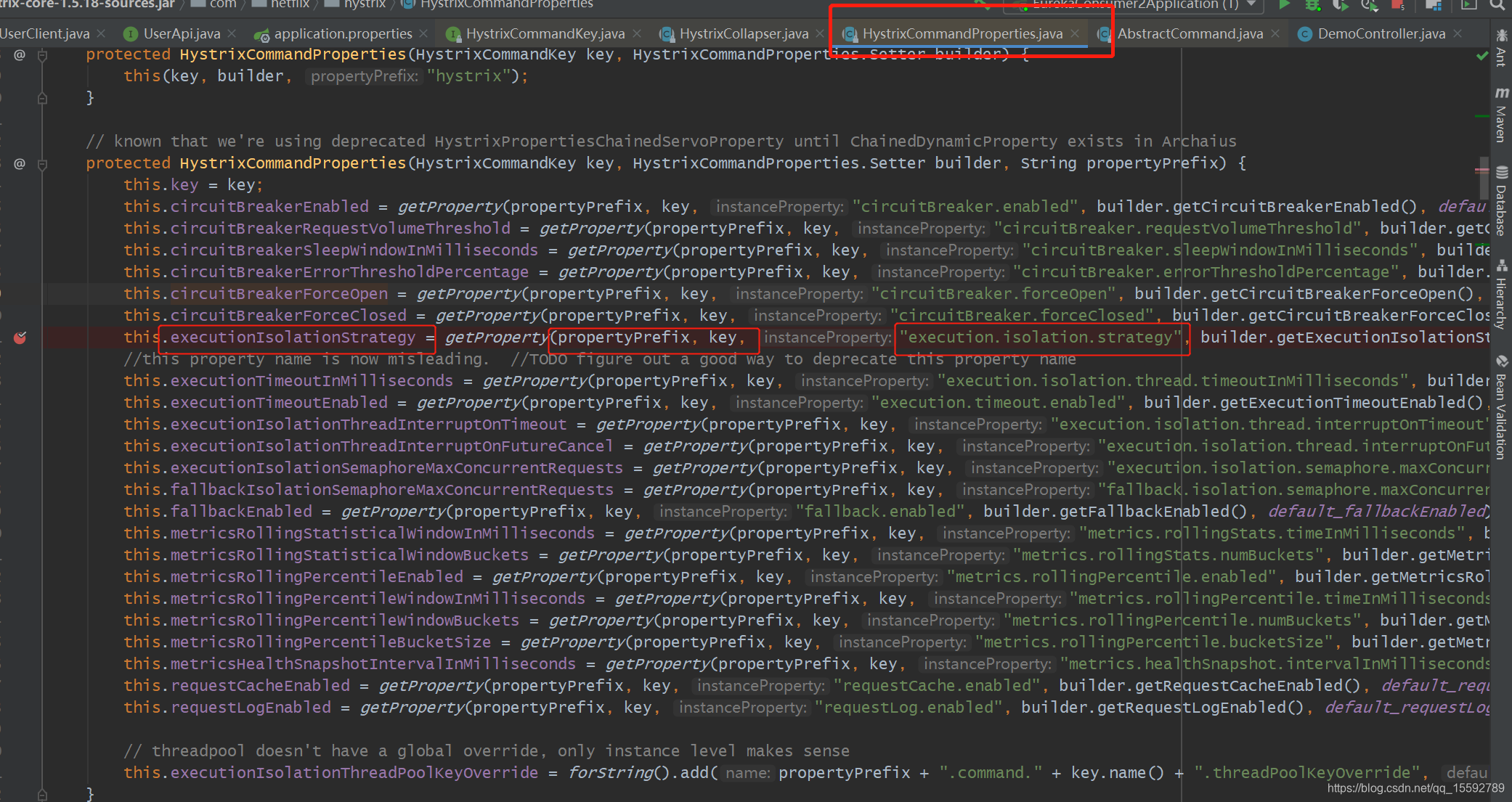This screenshot has height=802, width=1512.
Task: Switch to DemoController.java tab
Action: [1381, 33]
